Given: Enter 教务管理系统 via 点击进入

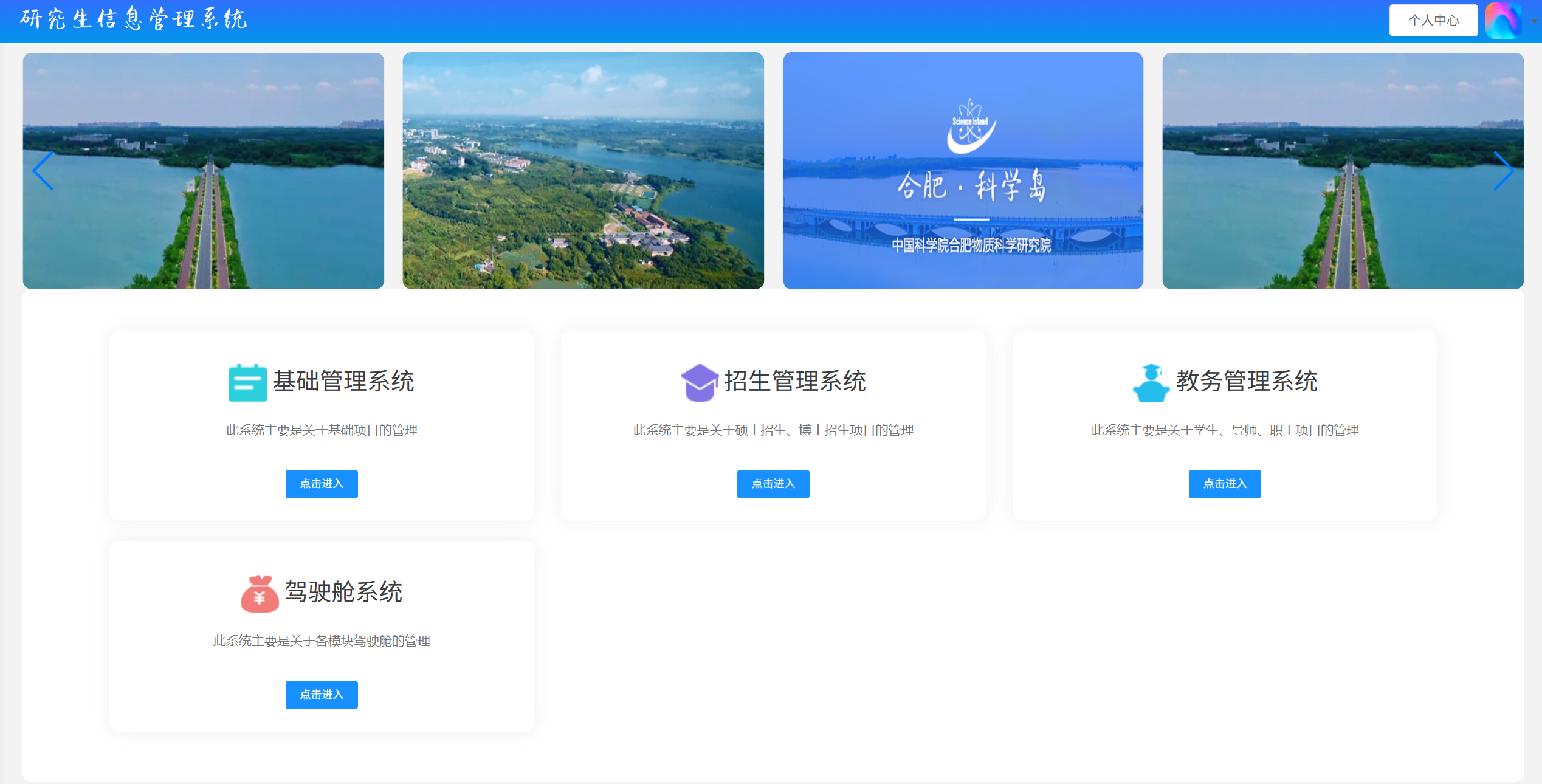Looking at the screenshot, I should click(x=1224, y=484).
